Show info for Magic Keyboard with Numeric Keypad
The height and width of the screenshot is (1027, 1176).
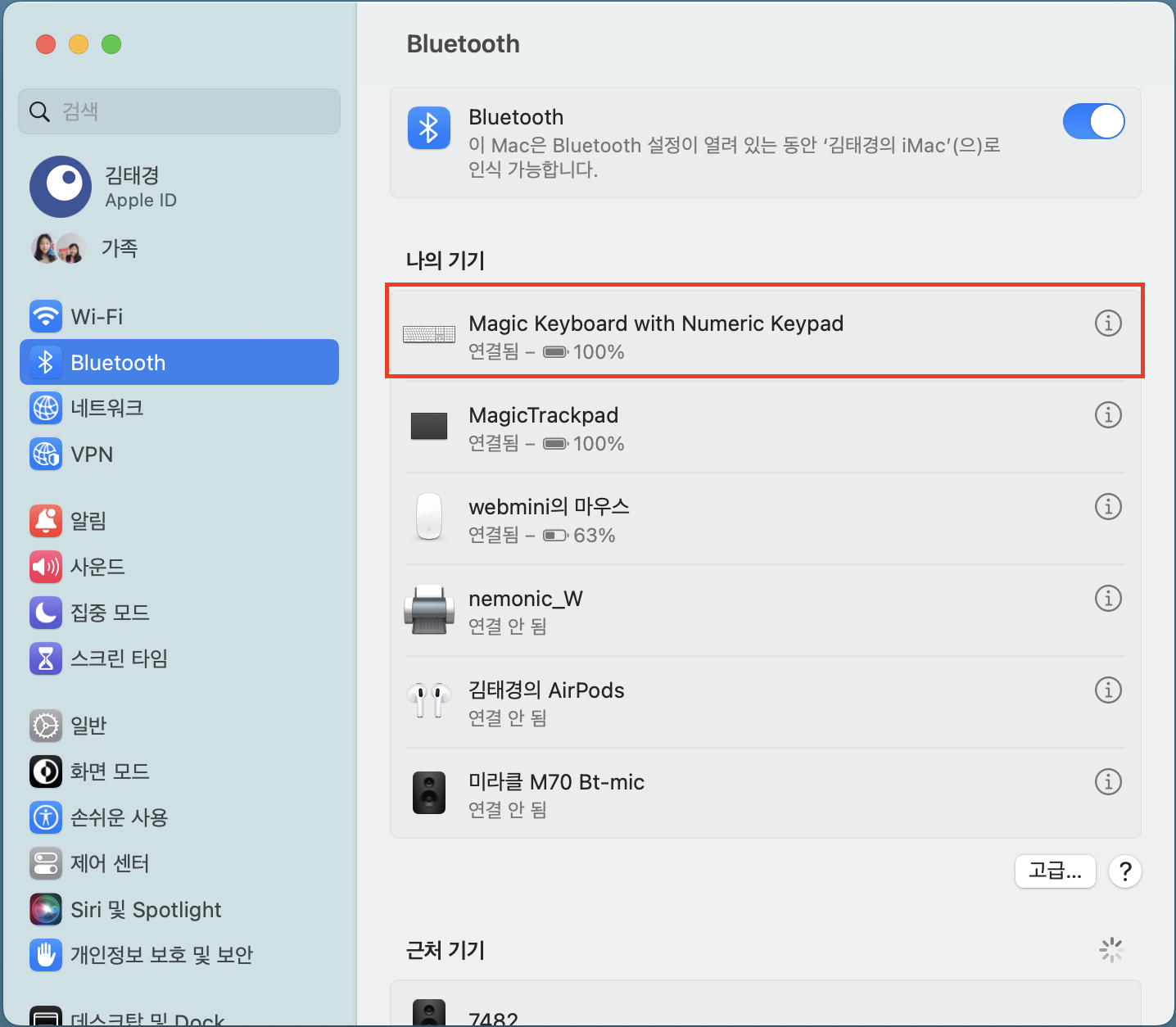tap(1108, 323)
